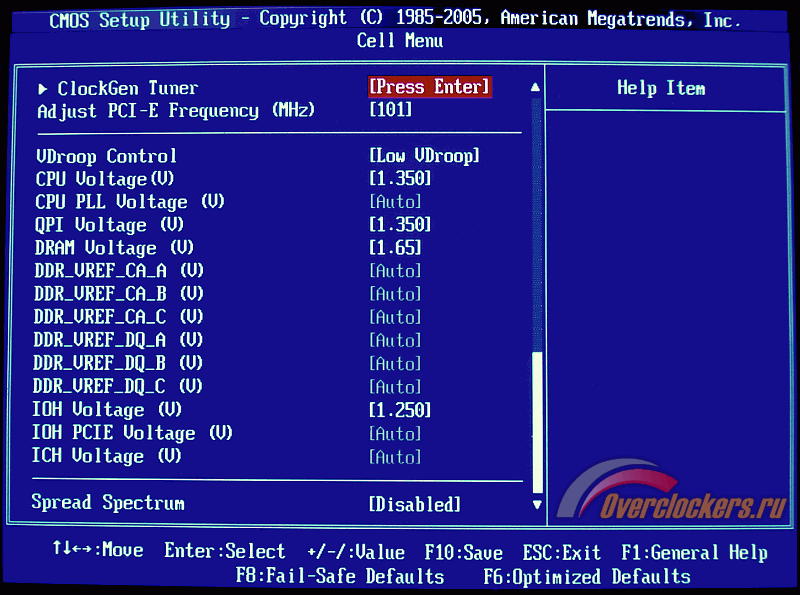
Task: Change the VDroop Control Low VDroop setting
Action: pyautogui.click(x=424, y=156)
